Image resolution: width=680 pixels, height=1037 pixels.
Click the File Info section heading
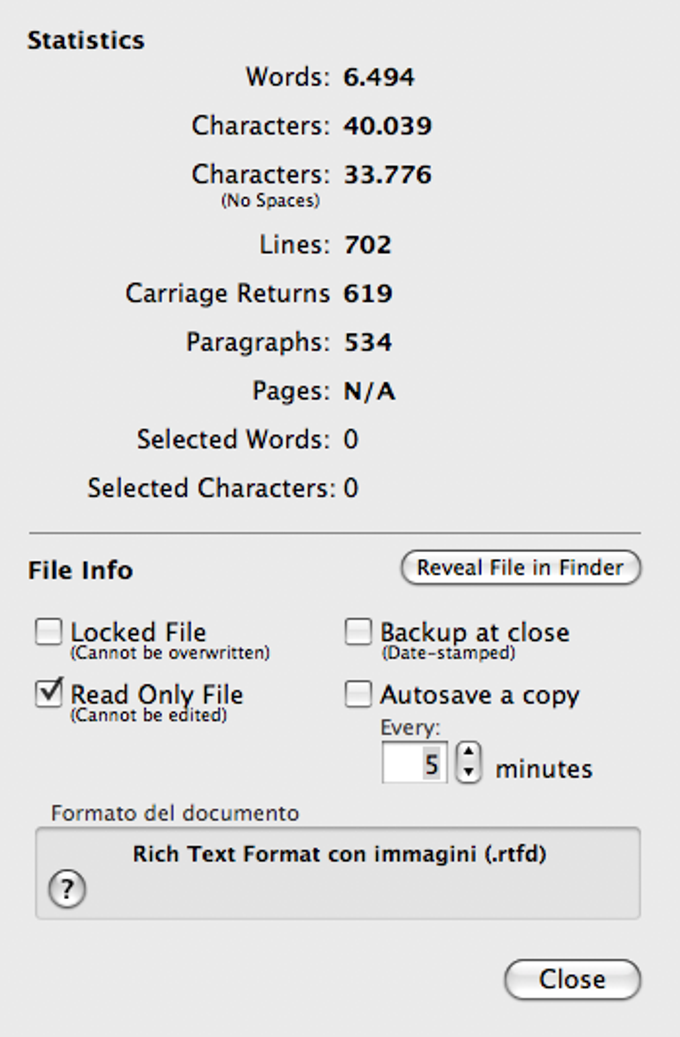(x=80, y=571)
